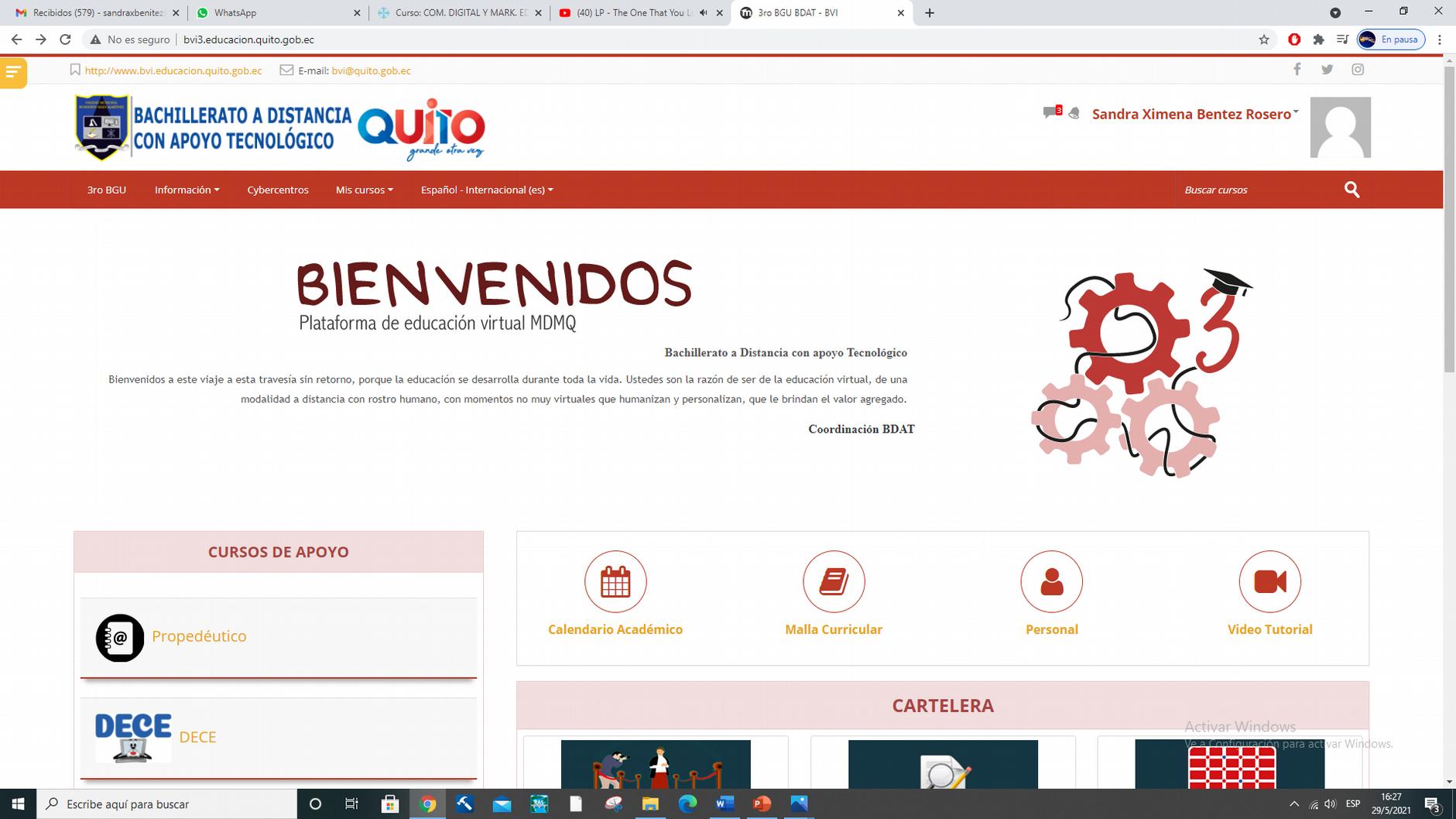Open the Chrome profile En pausa button
The image size is (1456, 819).
[x=1391, y=39]
